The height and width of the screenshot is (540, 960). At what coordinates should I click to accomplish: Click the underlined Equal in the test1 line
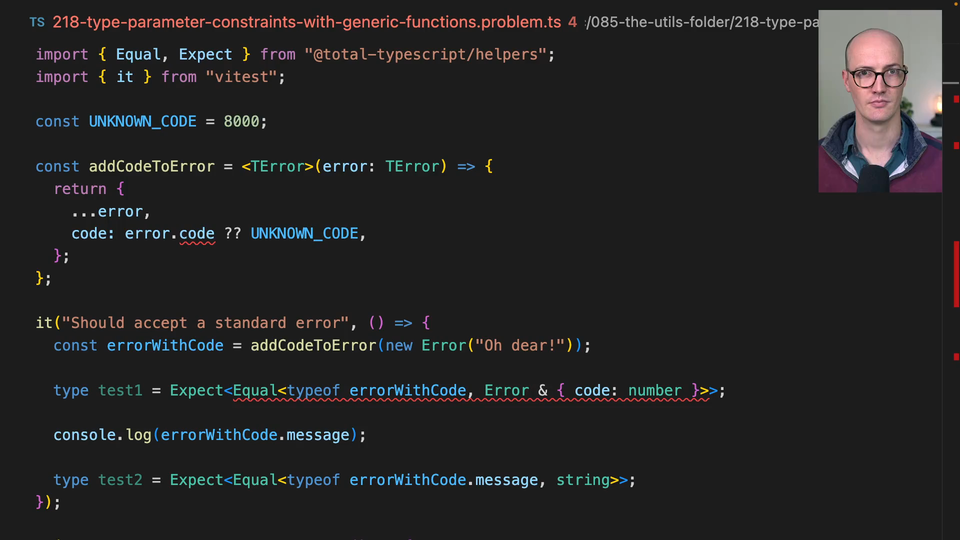point(255,390)
